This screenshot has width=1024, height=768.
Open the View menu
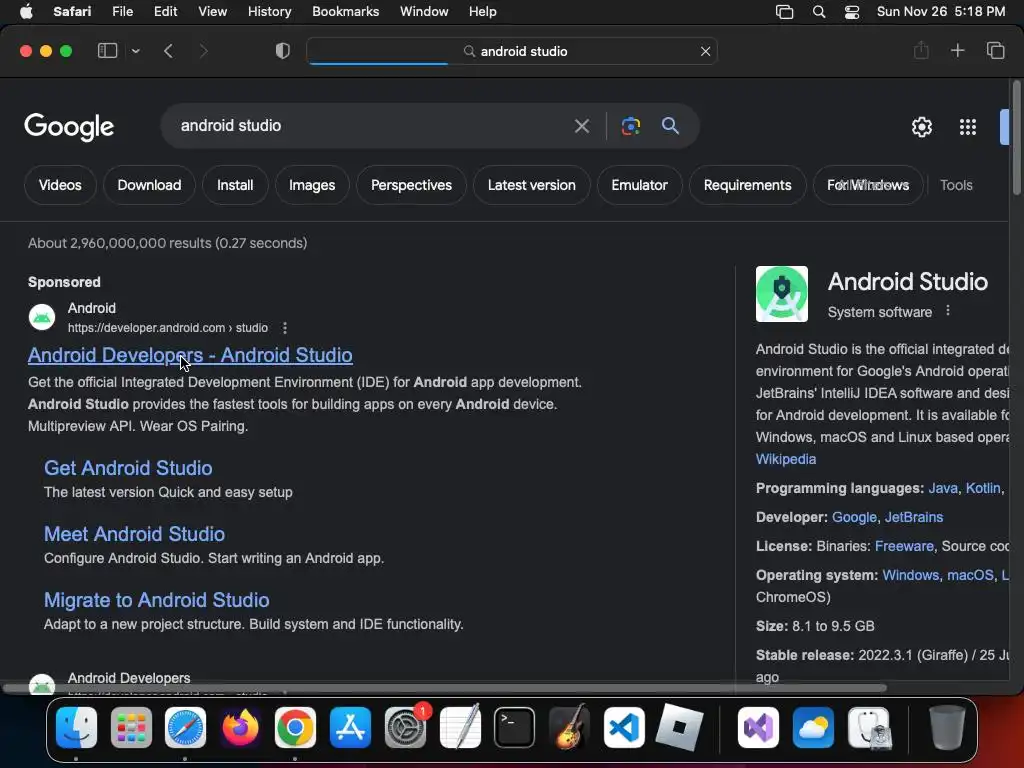(212, 12)
